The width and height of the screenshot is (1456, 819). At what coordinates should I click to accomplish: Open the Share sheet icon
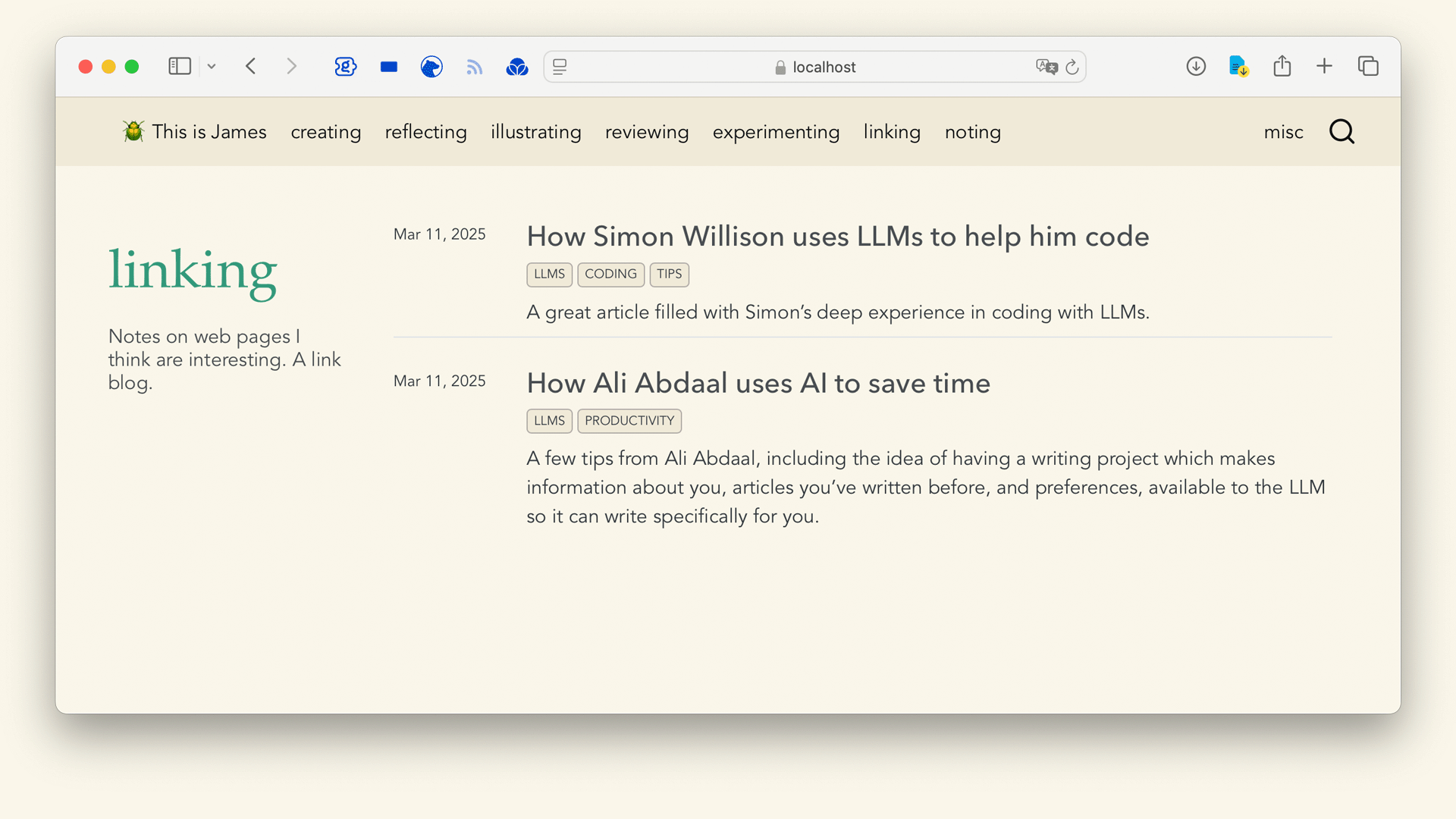coord(1282,66)
